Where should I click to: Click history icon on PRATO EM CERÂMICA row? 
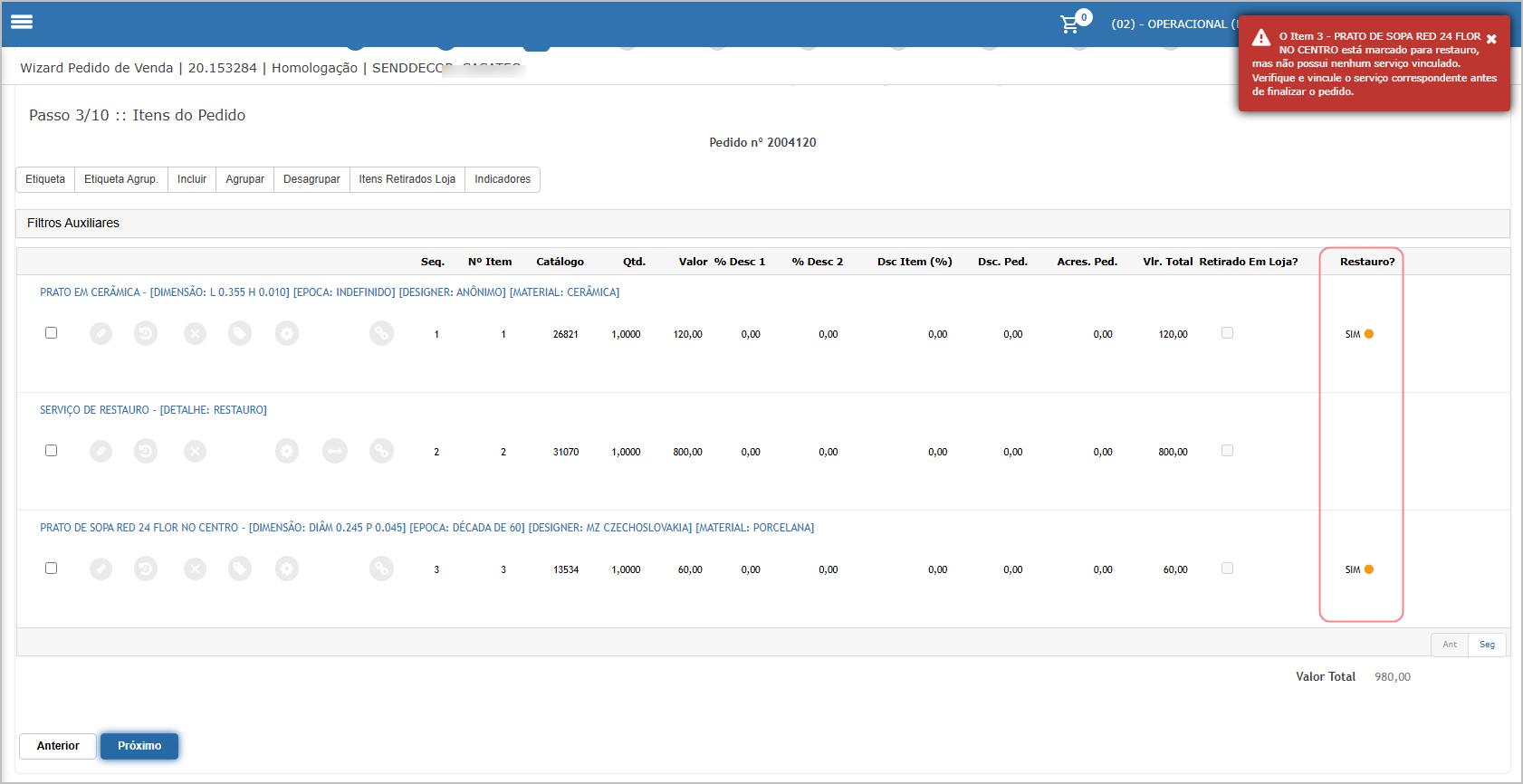146,334
